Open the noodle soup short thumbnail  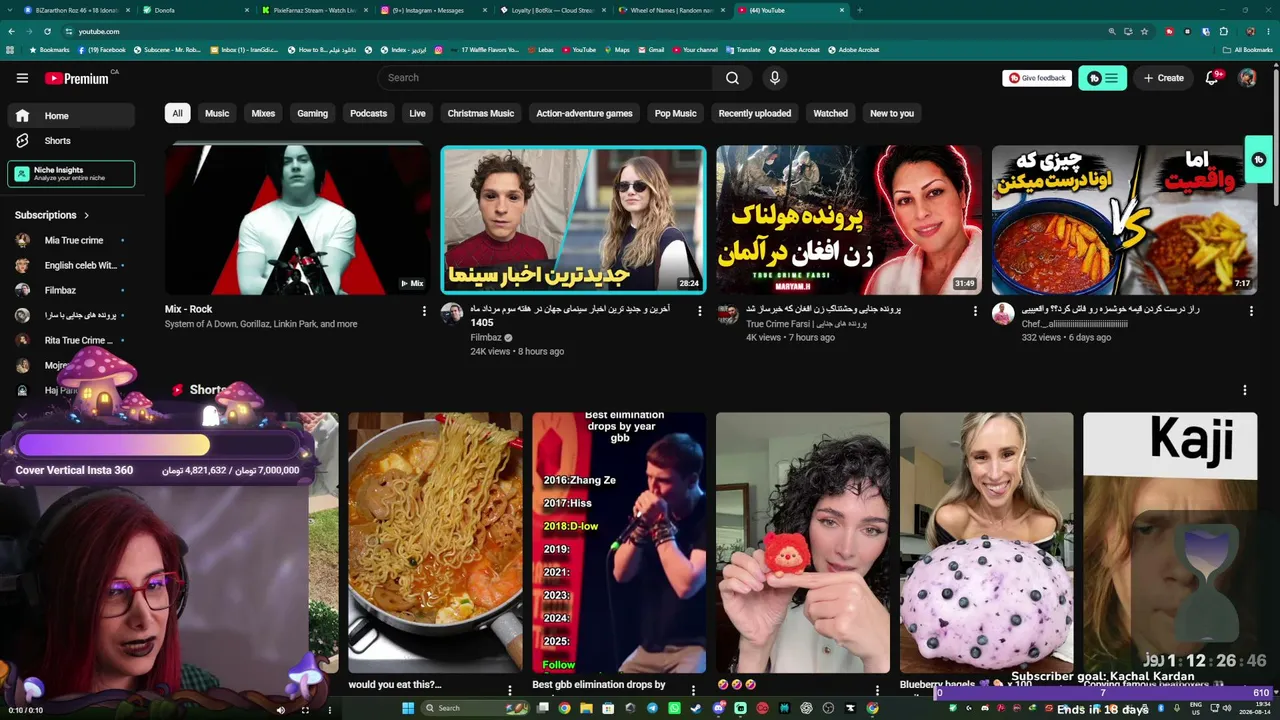435,543
